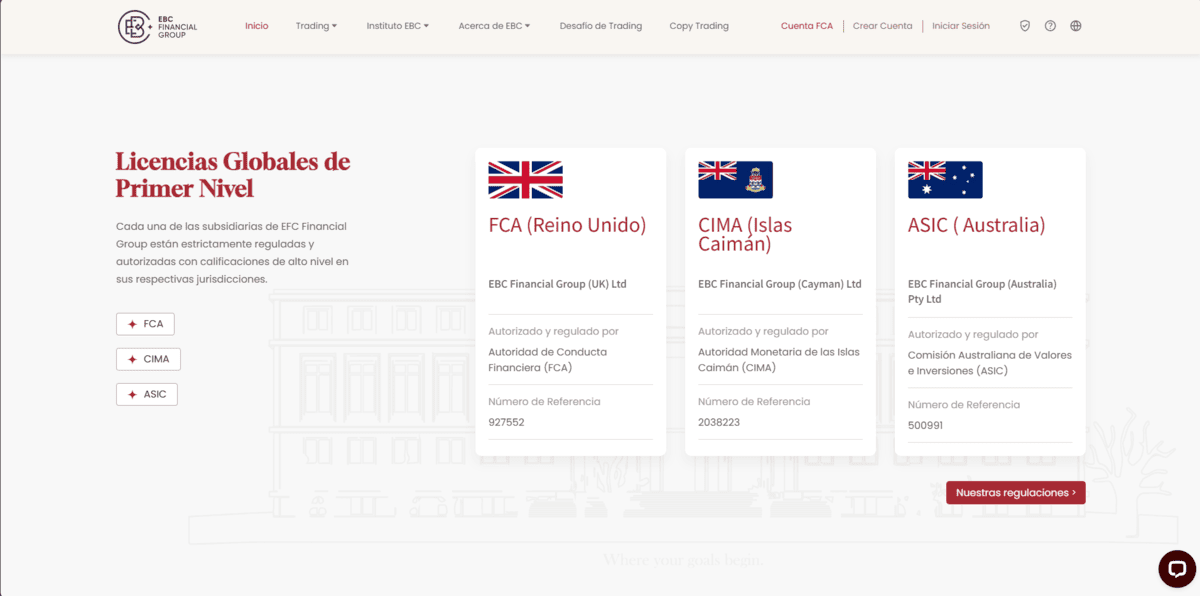This screenshot has height=596, width=1200.
Task: Click the EBC Financial Group logo
Action: click(x=158, y=26)
